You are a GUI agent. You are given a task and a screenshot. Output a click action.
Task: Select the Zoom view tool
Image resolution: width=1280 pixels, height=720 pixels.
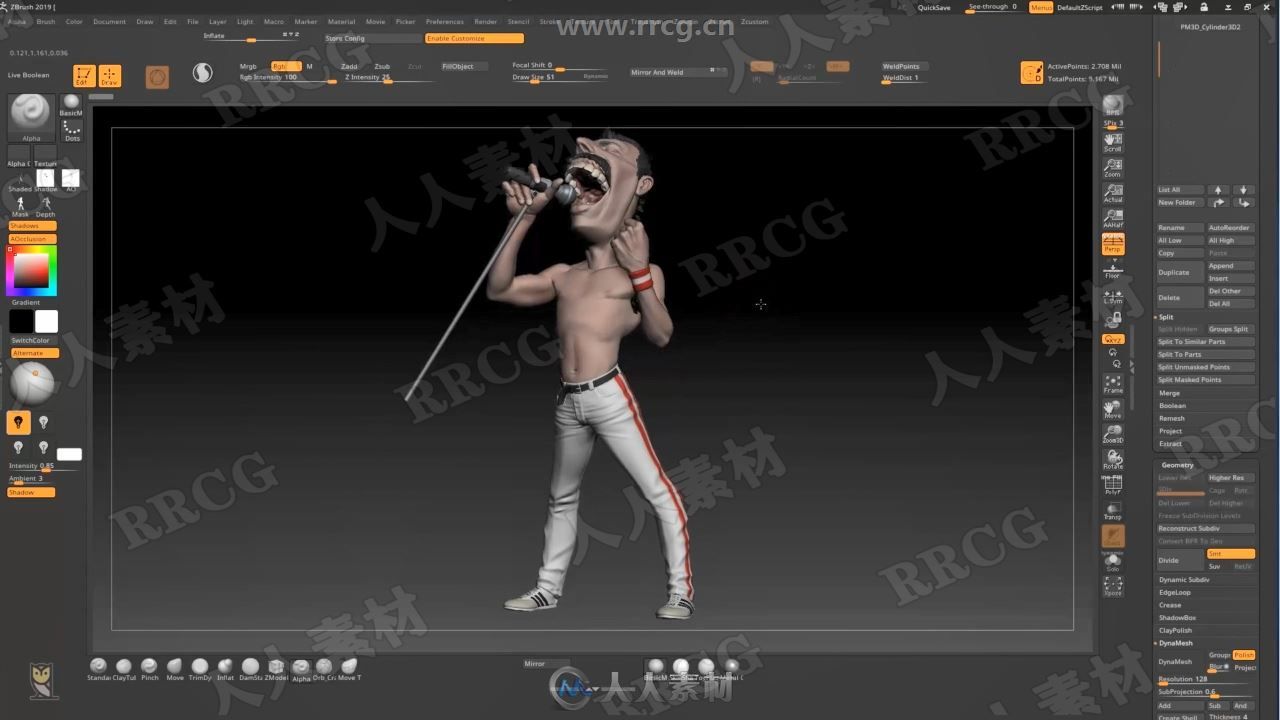point(1113,167)
